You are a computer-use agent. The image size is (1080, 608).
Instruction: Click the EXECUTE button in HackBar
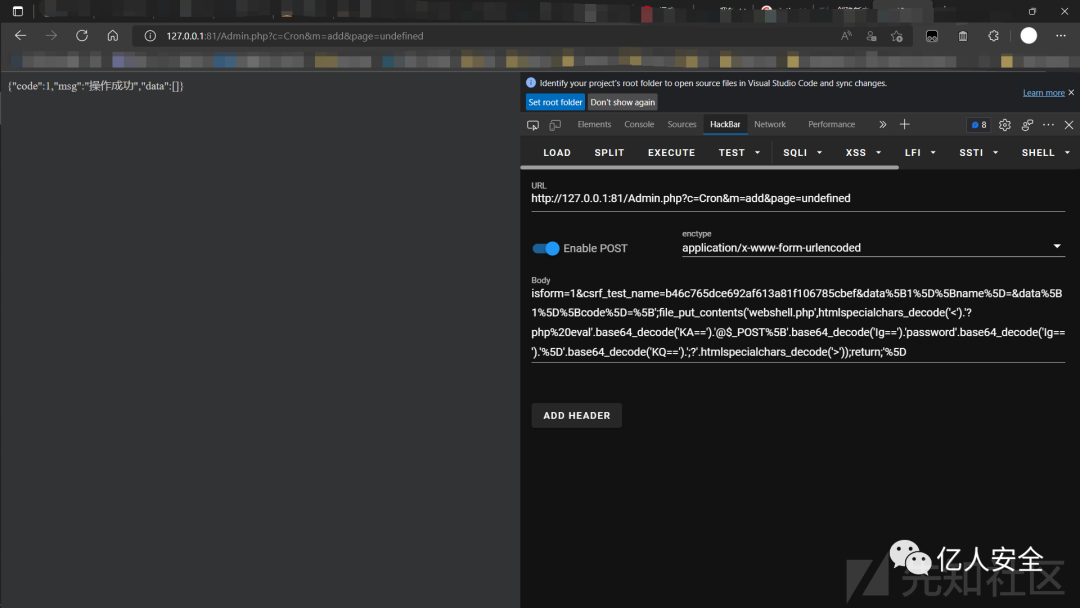coord(671,153)
